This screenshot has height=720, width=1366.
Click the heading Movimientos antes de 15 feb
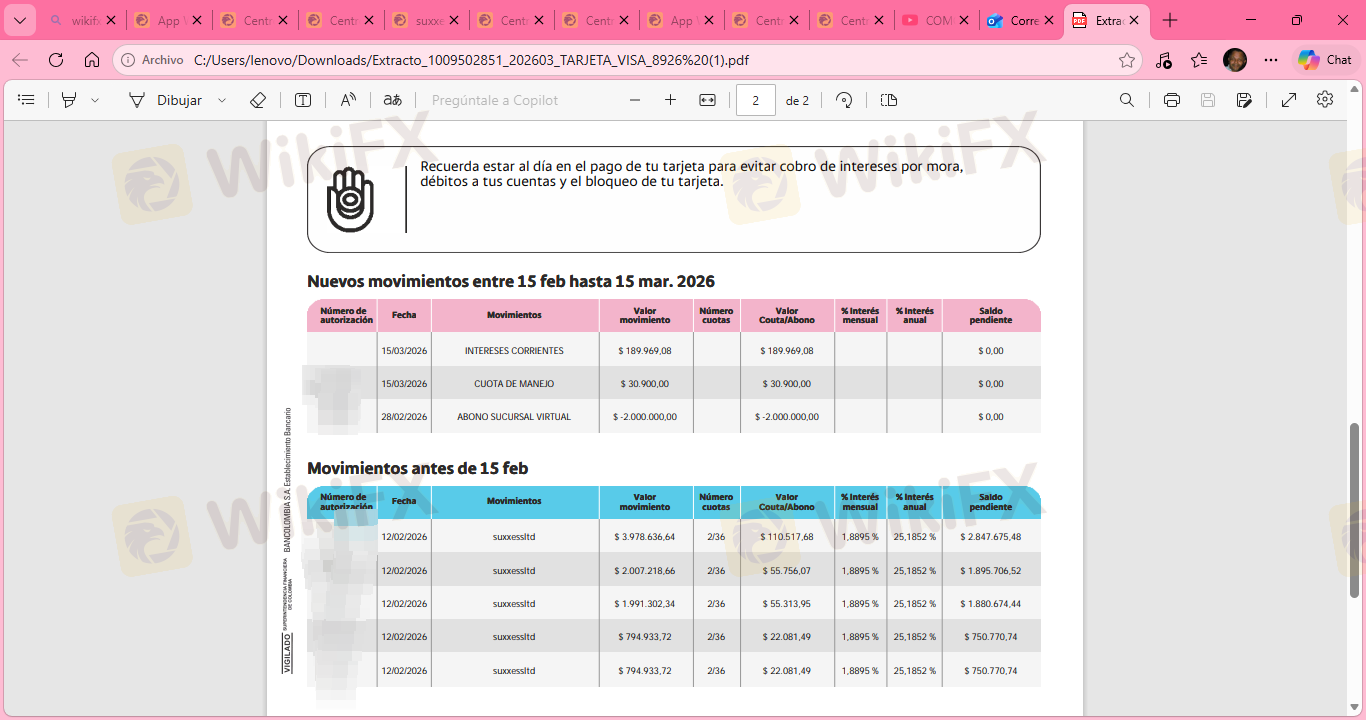(x=417, y=468)
